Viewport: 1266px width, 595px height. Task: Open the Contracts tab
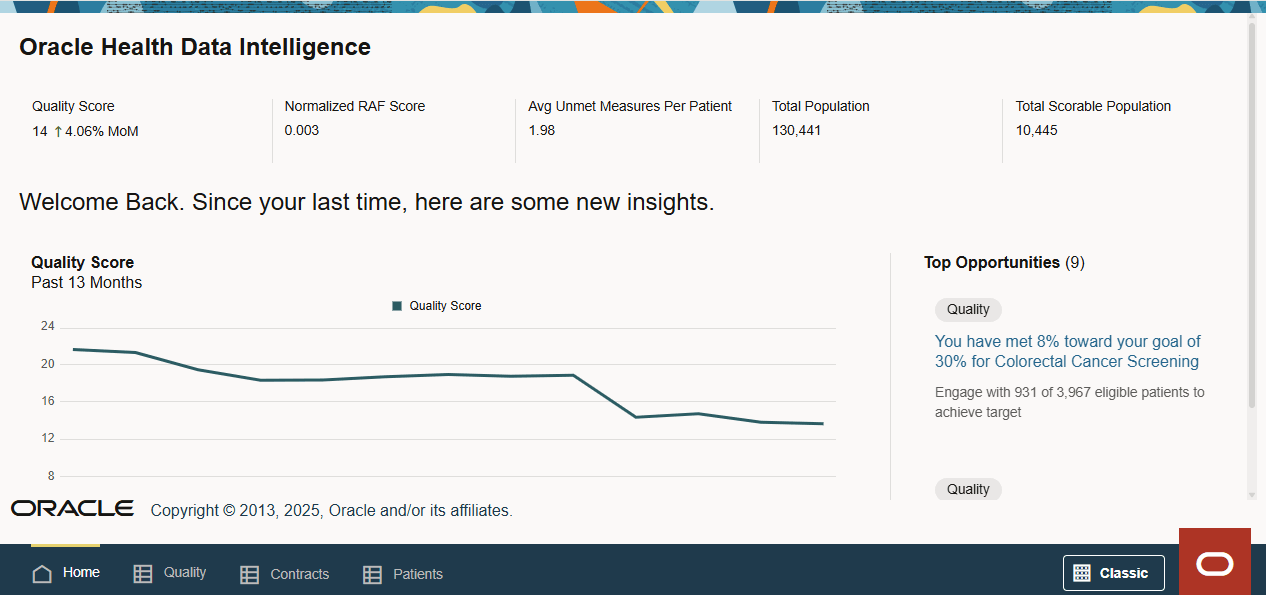pos(299,573)
